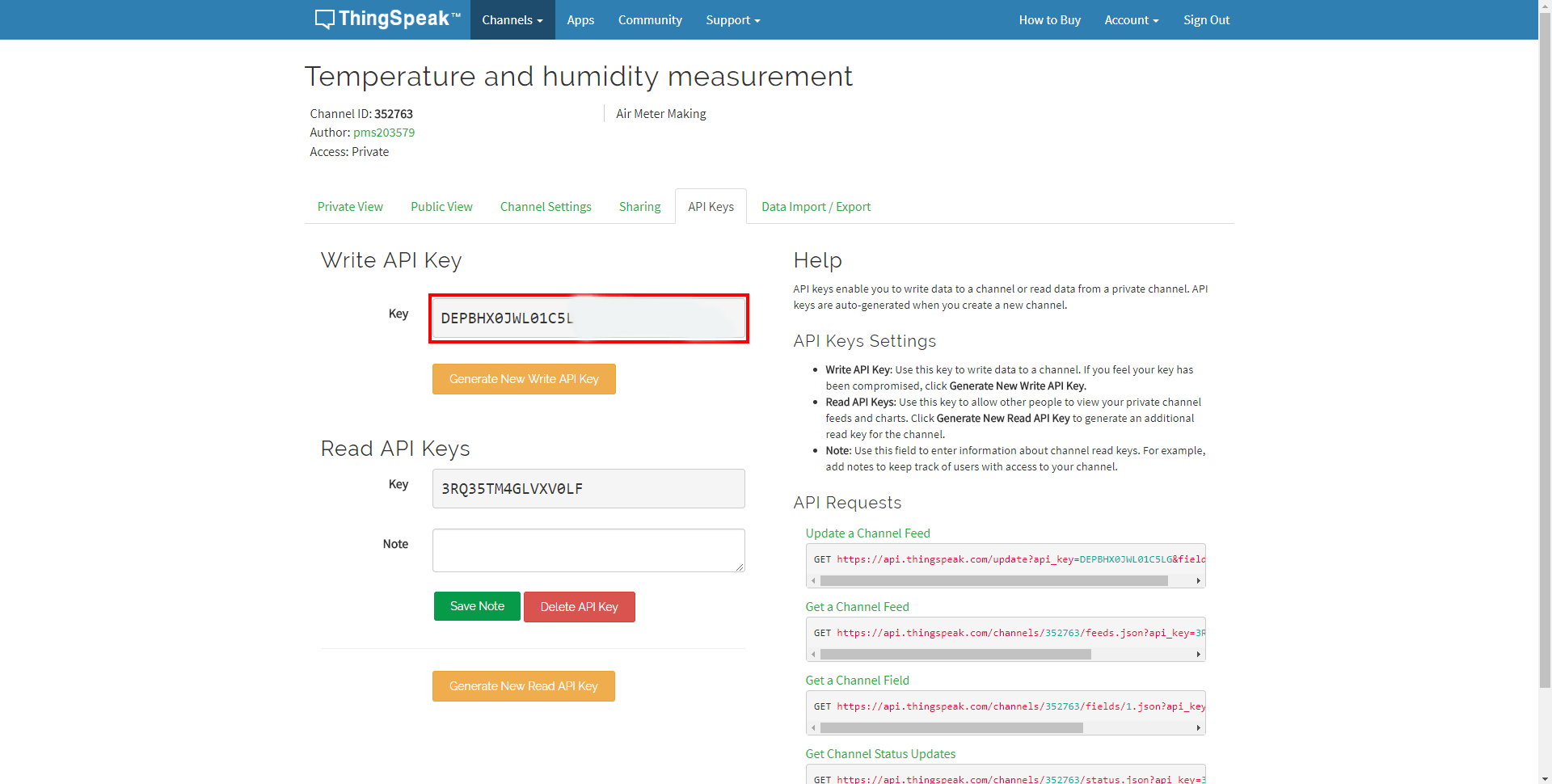Go to the Community page

tap(650, 19)
